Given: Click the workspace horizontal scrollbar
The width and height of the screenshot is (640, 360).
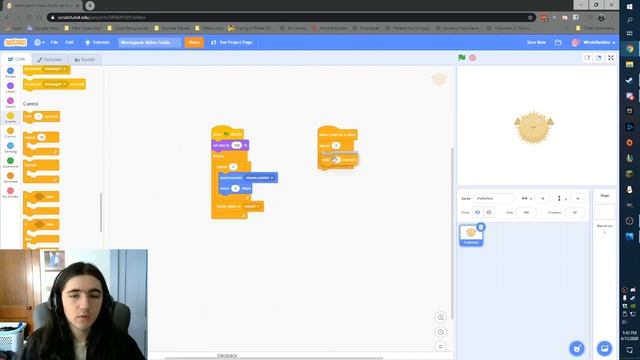Looking at the screenshot, I should click(273, 358).
